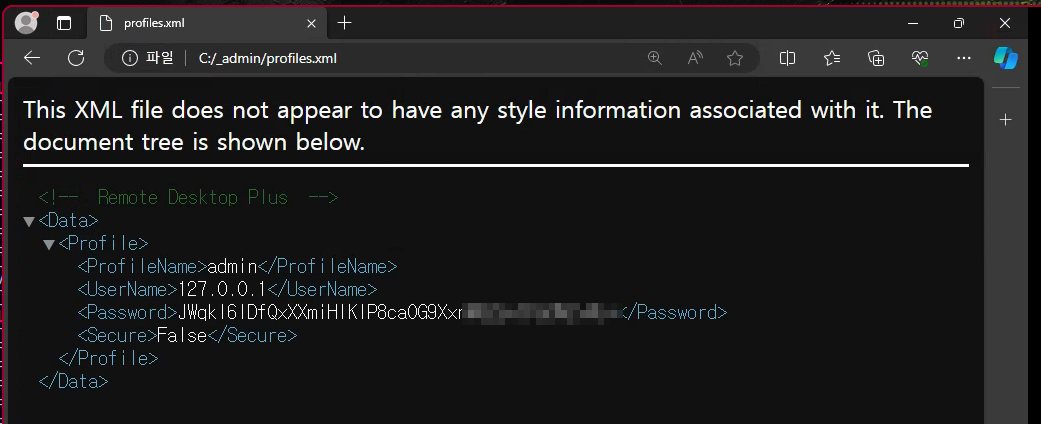The width and height of the screenshot is (1041, 424).
Task: Toggle split screen view icon
Action: (787, 58)
